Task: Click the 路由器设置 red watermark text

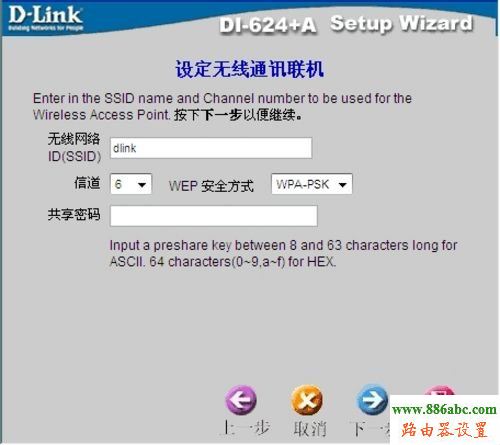Action: 444,430
